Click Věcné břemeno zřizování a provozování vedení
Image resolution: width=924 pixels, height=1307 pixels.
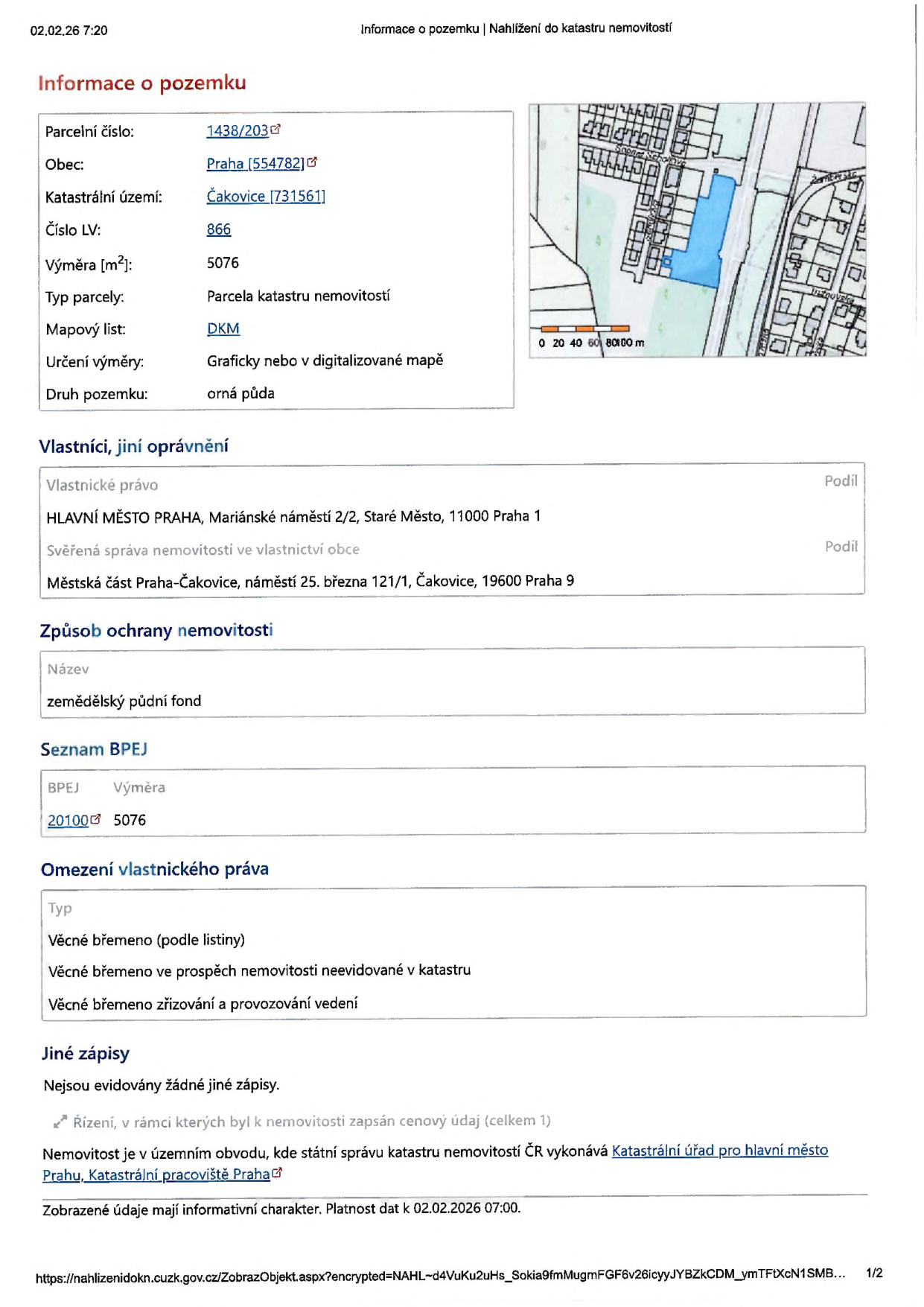203,1004
